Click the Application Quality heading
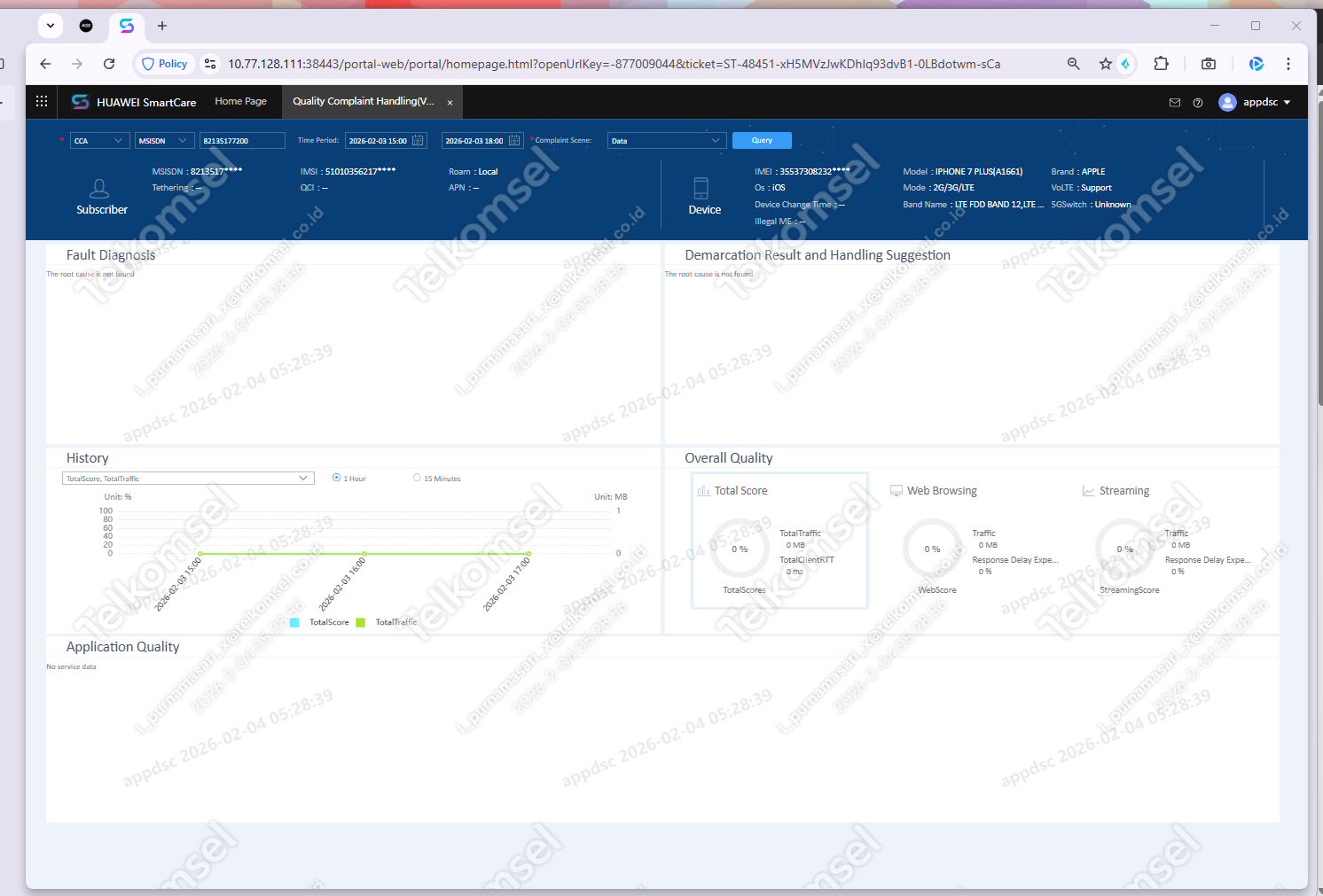This screenshot has height=896, width=1323. [122, 647]
